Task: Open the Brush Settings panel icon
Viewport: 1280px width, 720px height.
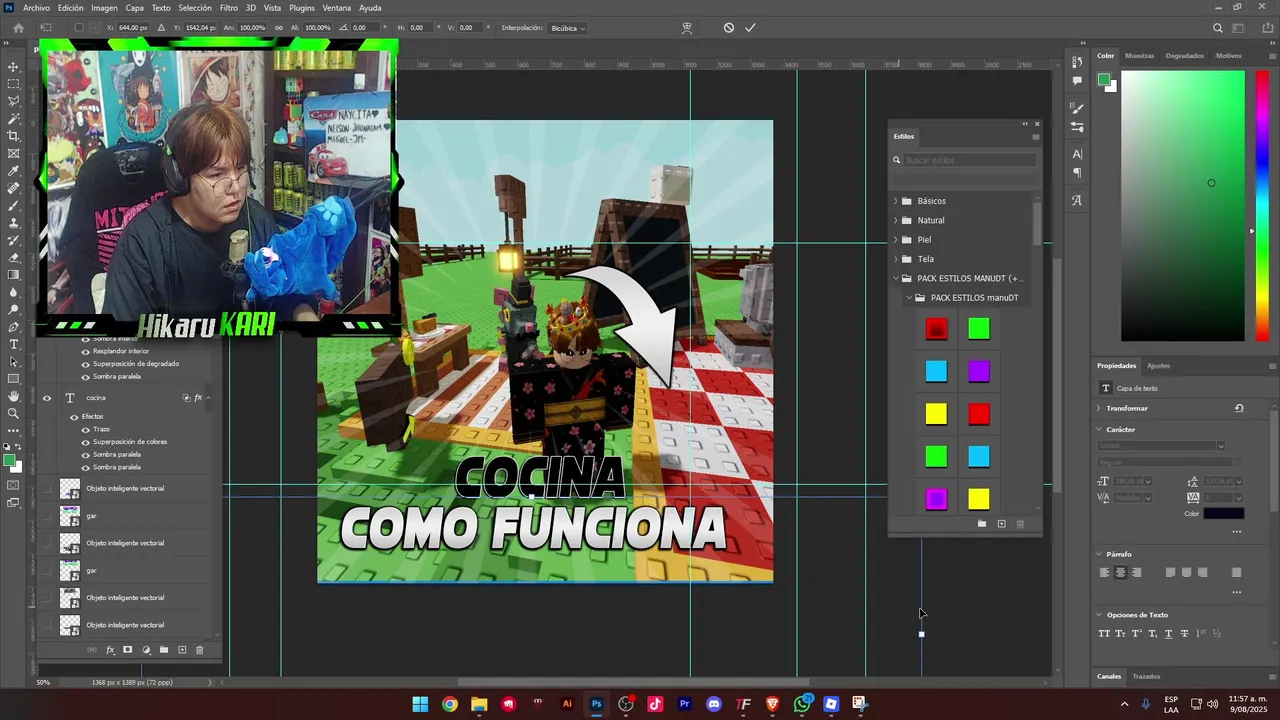Action: 1077,108
